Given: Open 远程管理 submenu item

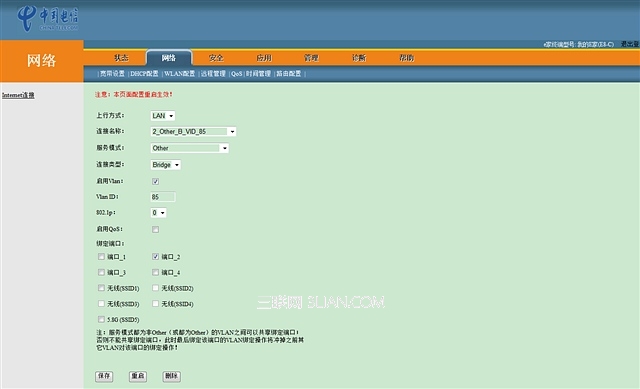Looking at the screenshot, I should 213,73.
